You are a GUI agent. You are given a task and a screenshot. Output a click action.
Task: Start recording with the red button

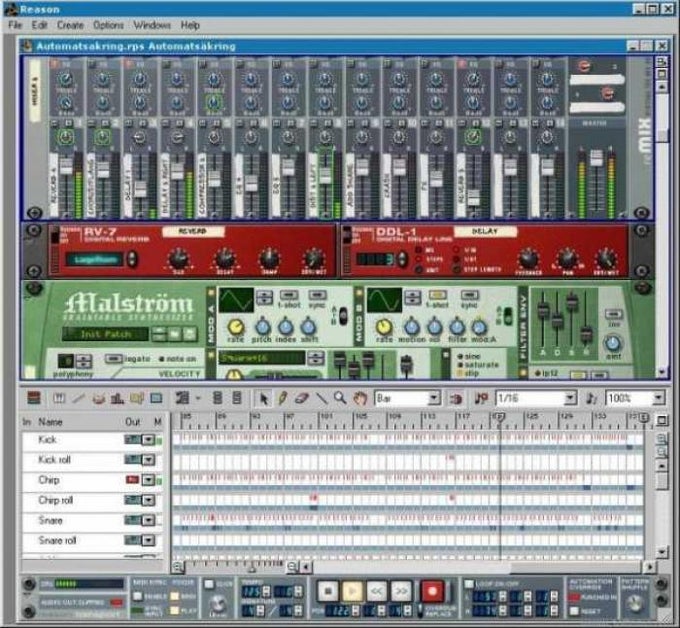pos(432,591)
